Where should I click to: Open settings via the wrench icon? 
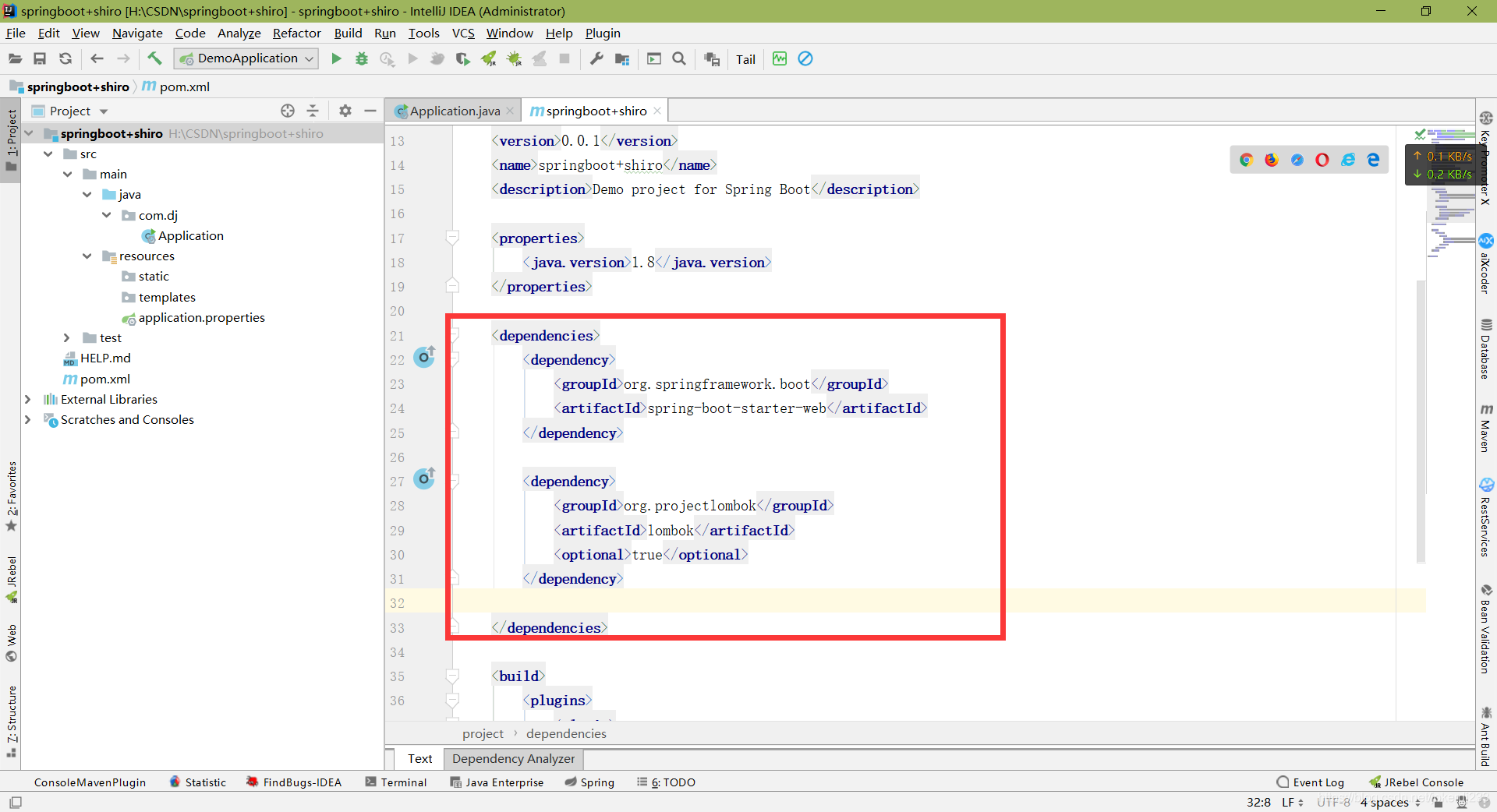coord(596,59)
